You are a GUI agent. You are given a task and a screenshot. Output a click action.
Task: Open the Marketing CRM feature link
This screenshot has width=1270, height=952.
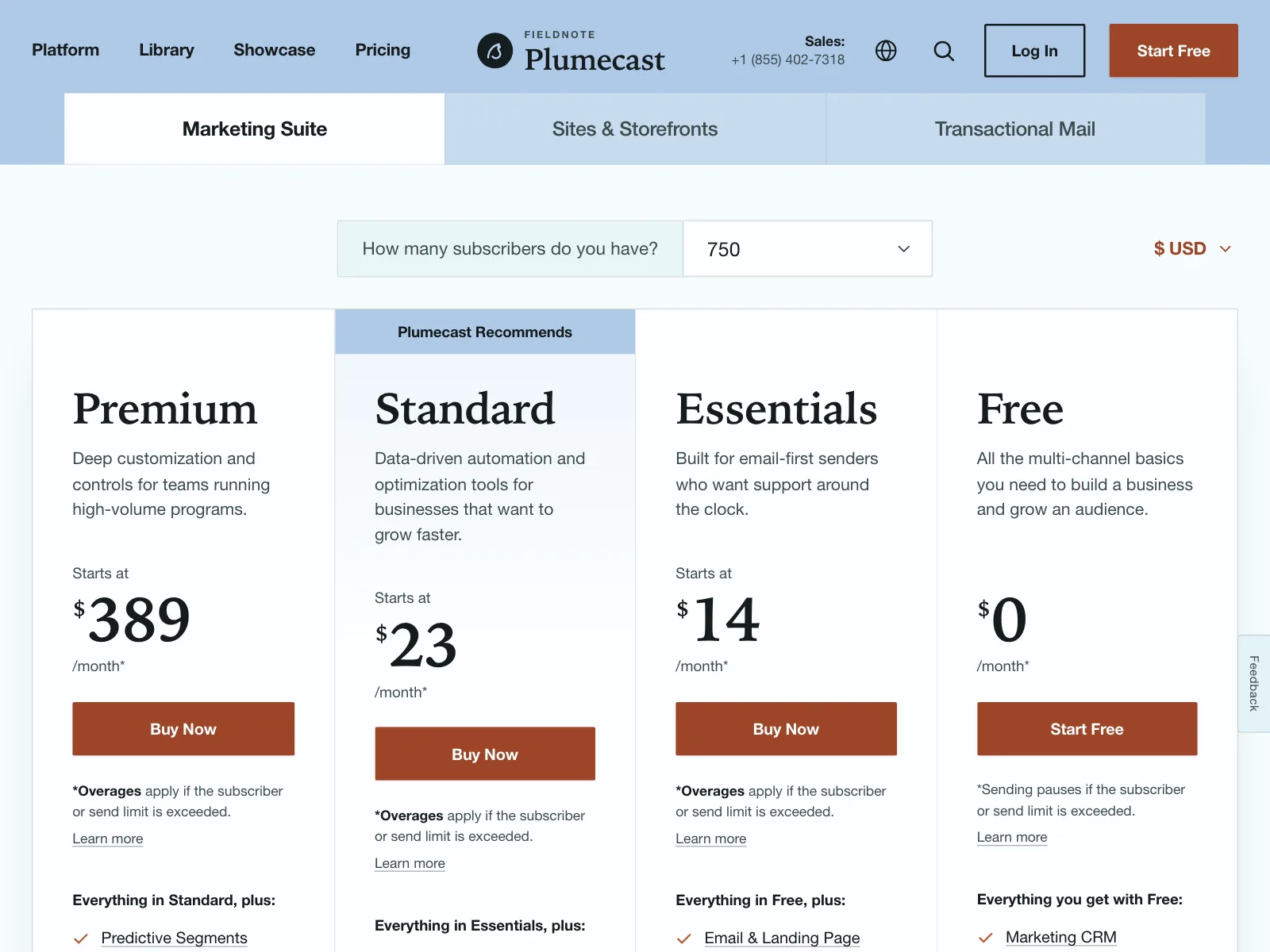point(1061,937)
